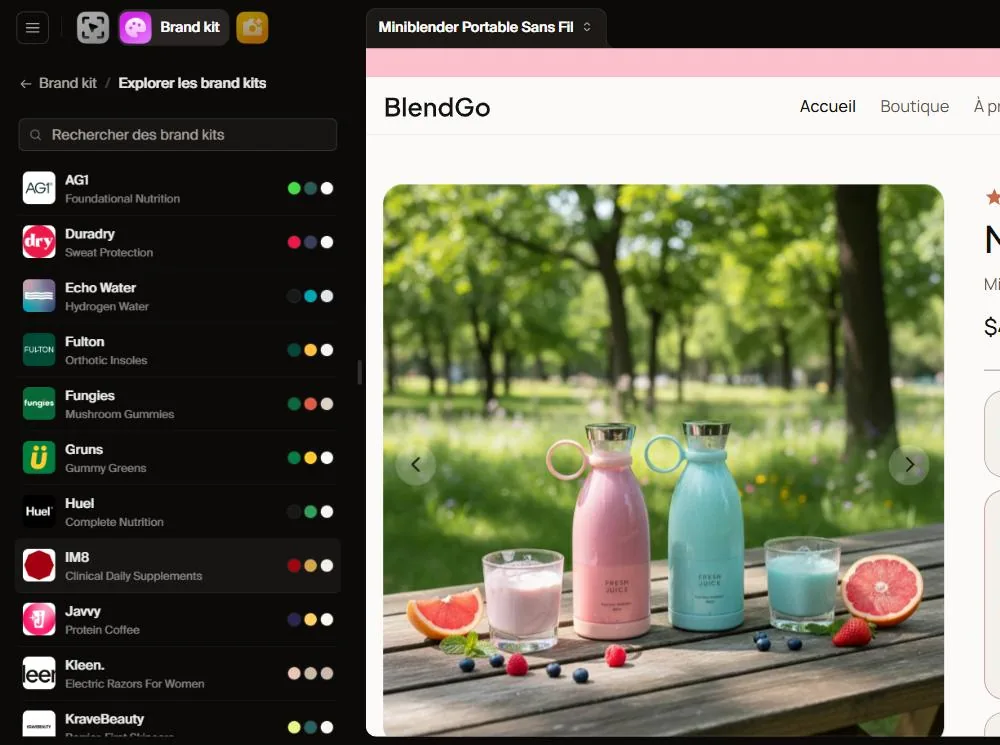Open the Brand kit breadcrumb link
1000x745 pixels.
click(68, 83)
